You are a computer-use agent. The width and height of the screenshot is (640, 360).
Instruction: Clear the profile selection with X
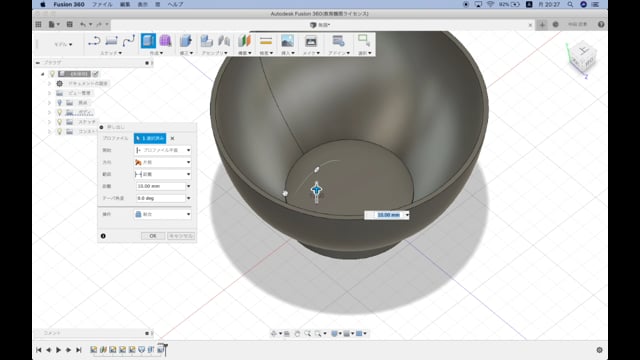click(x=172, y=138)
